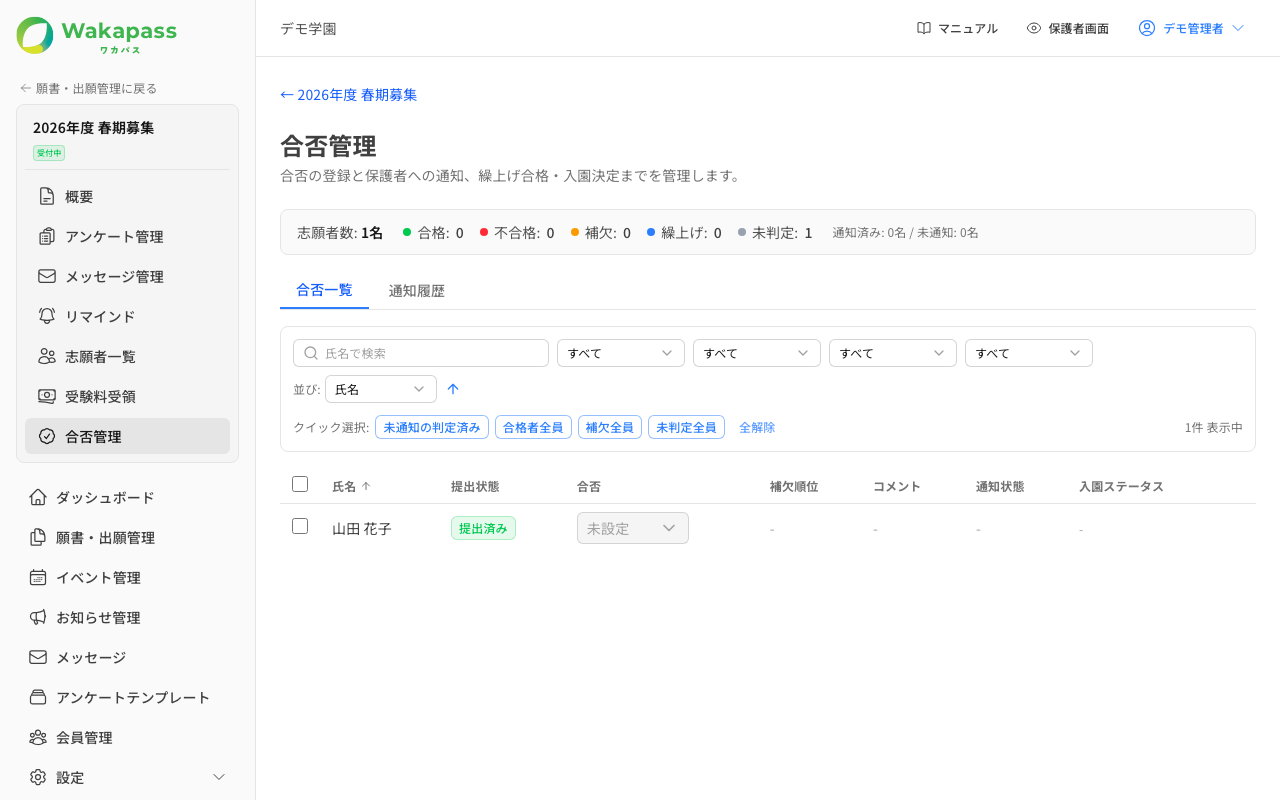This screenshot has width=1280, height=800.
Task: Click the アンケートテンプレート stack icon
Action: coord(38,697)
